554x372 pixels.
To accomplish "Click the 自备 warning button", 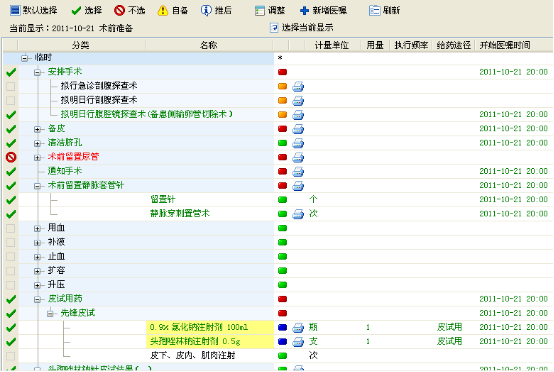I will tap(173, 10).
